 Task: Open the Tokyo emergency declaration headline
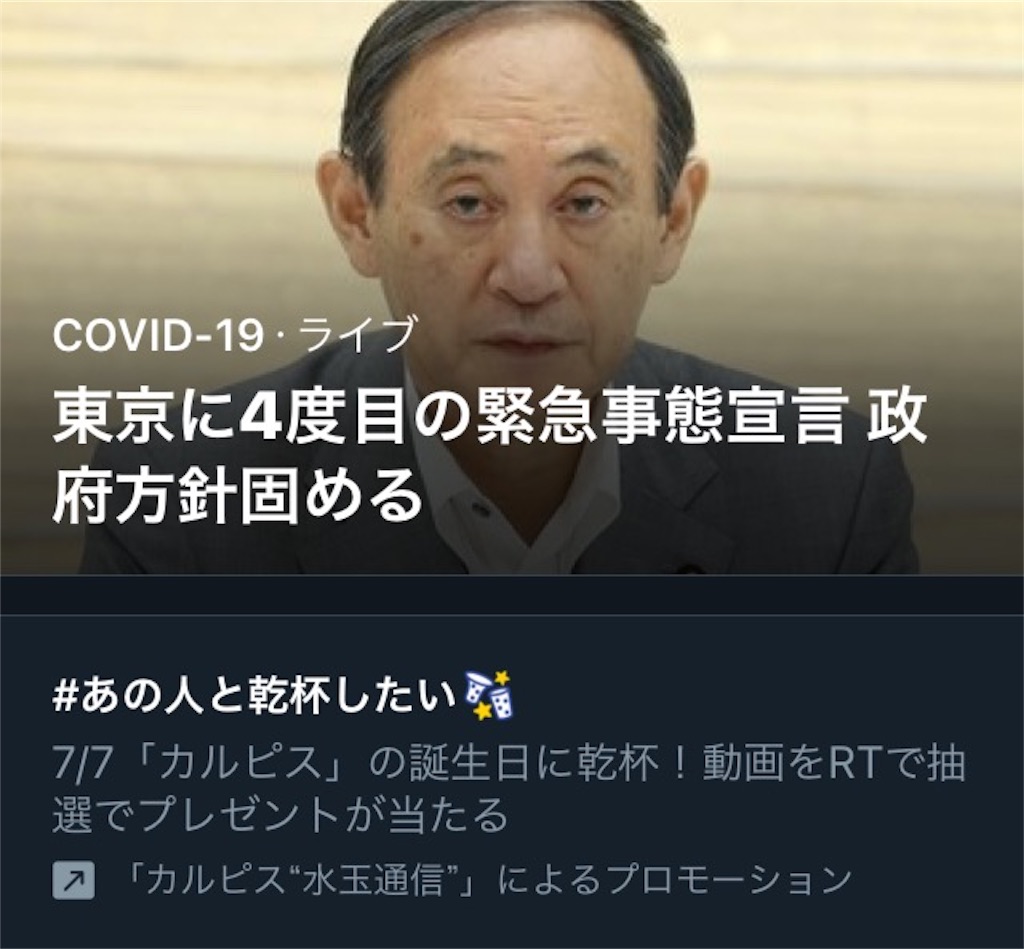click(489, 457)
